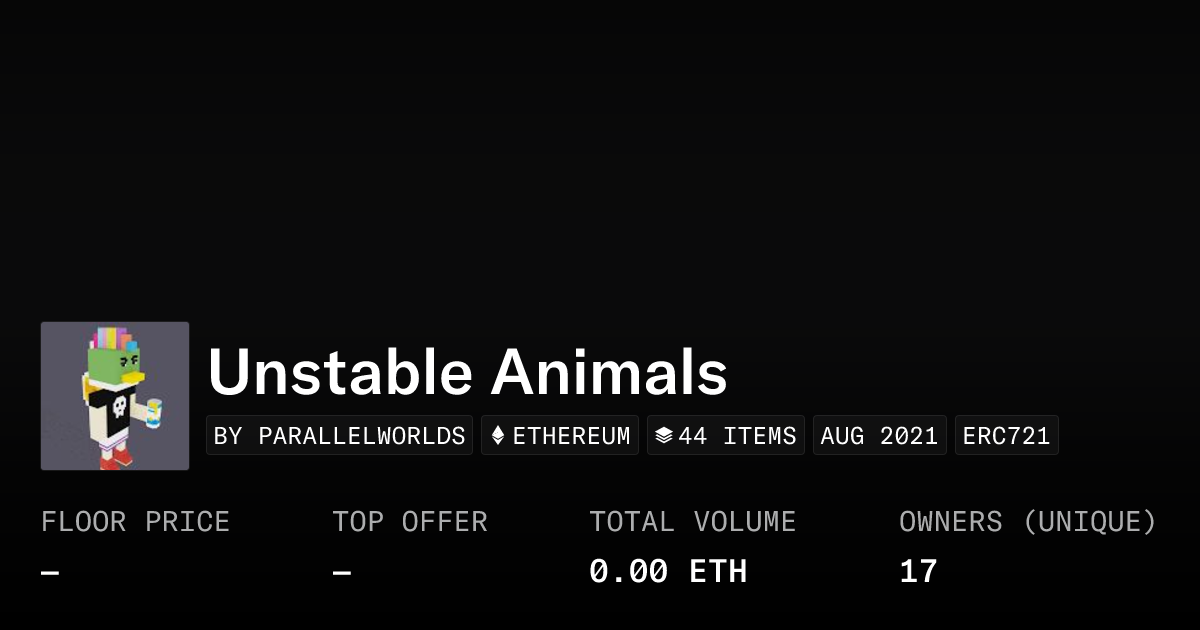
Task: Click the AUG 2021 creation date badge
Action: [879, 436]
